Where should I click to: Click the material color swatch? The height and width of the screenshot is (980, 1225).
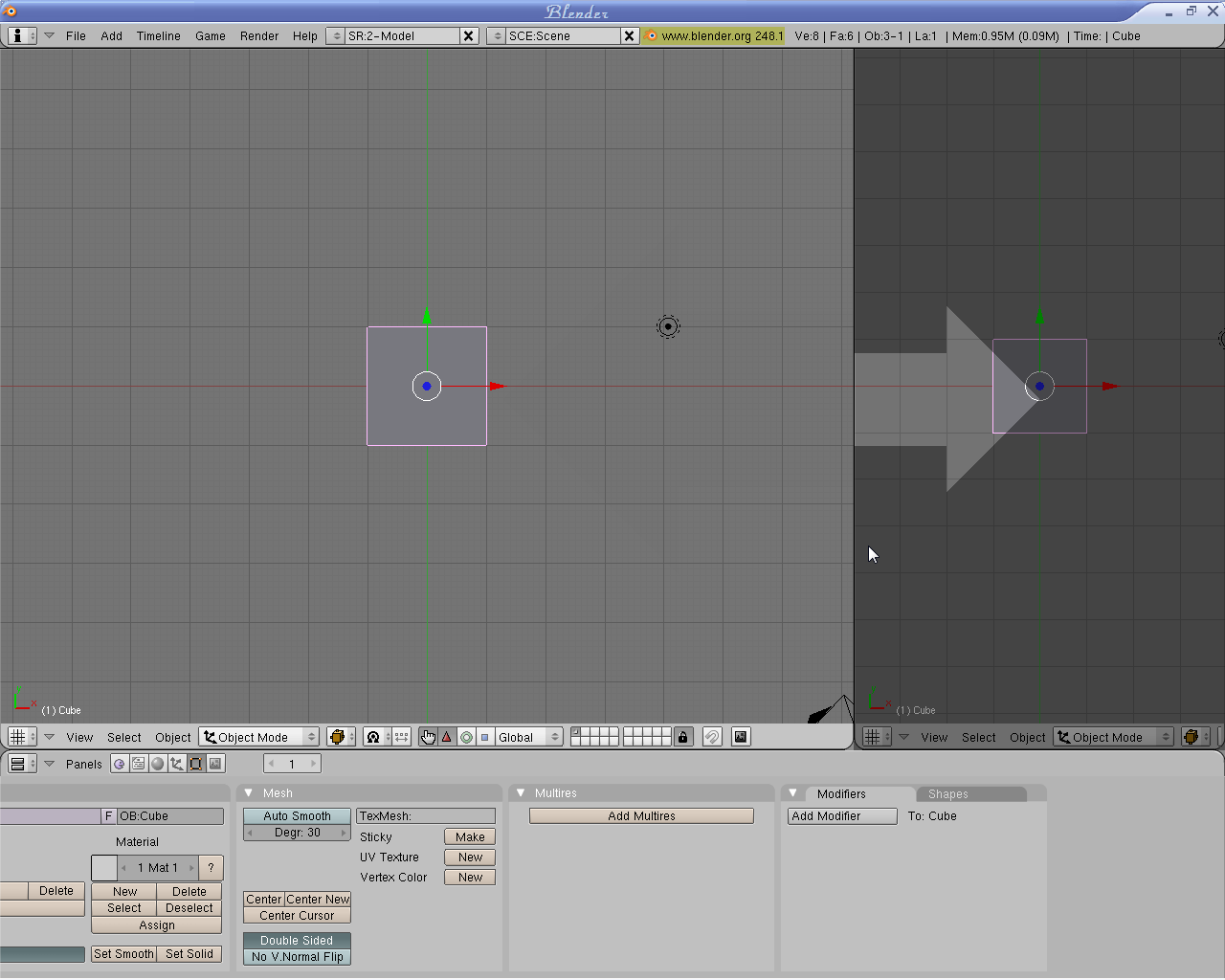coord(104,868)
